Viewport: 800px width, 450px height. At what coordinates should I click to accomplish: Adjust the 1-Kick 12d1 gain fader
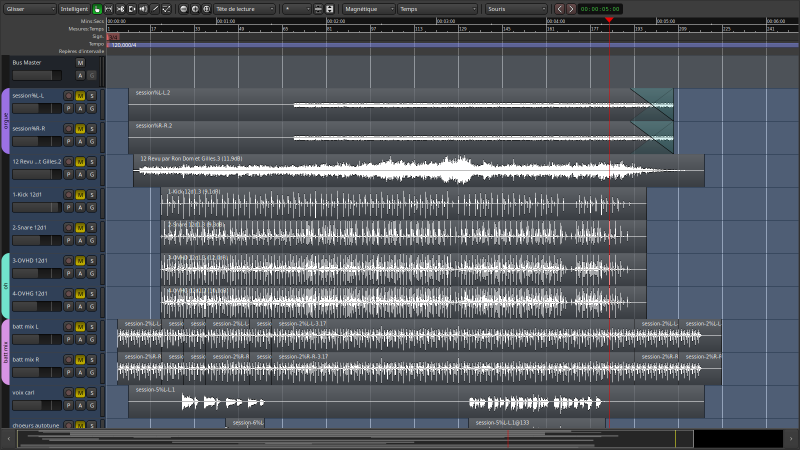(37, 208)
